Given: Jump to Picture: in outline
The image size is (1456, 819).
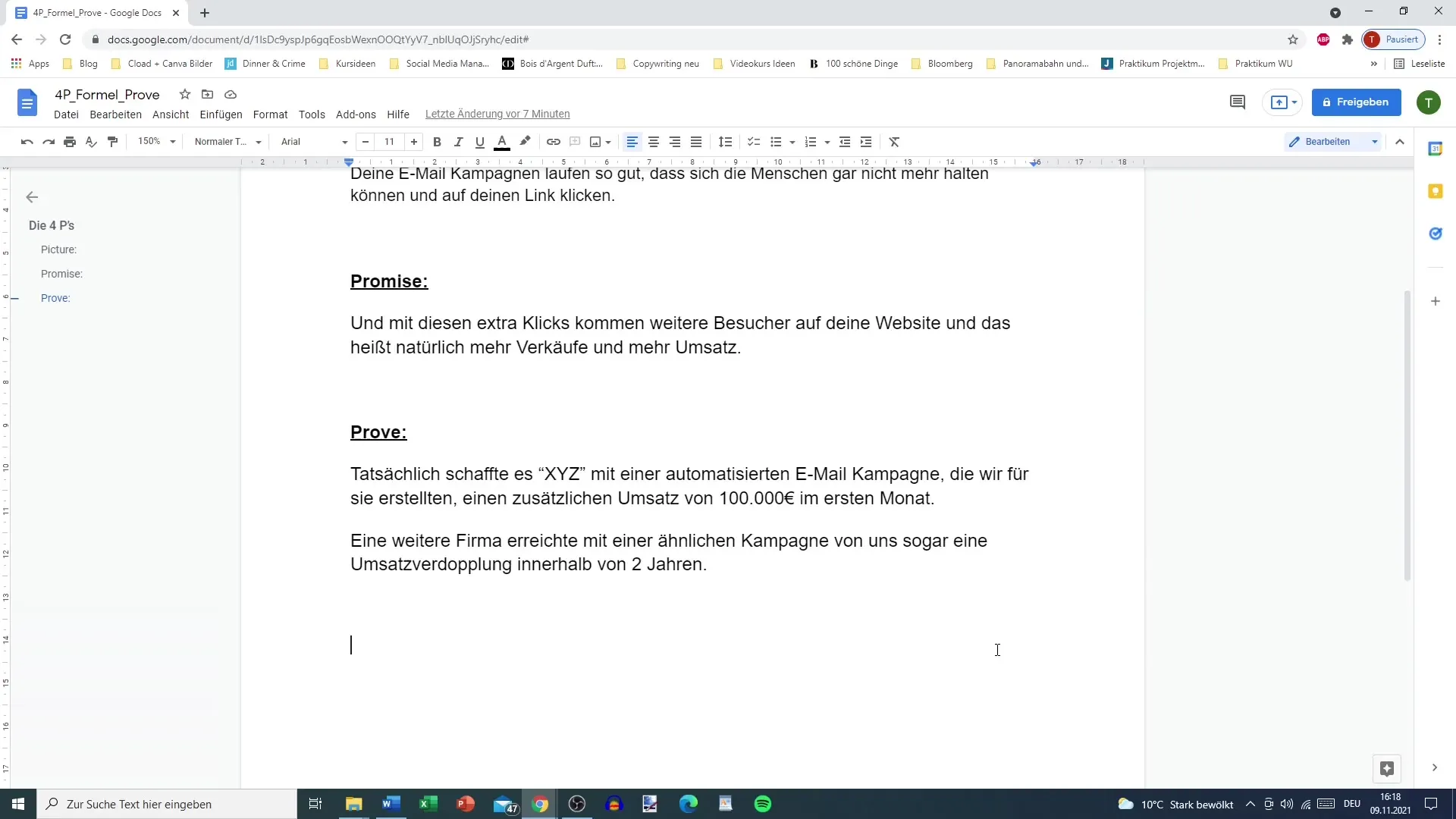Looking at the screenshot, I should (58, 249).
